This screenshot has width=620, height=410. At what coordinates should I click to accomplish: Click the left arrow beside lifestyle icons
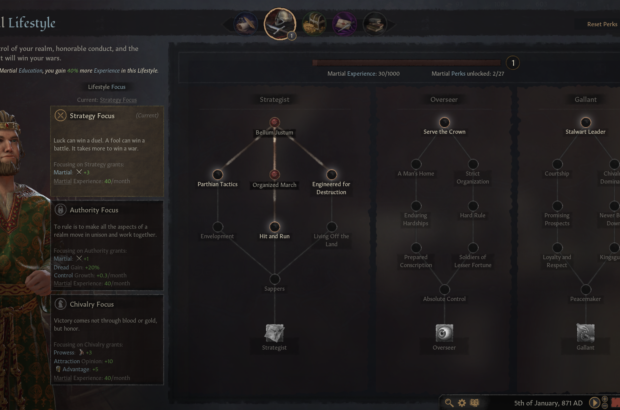pos(227,25)
